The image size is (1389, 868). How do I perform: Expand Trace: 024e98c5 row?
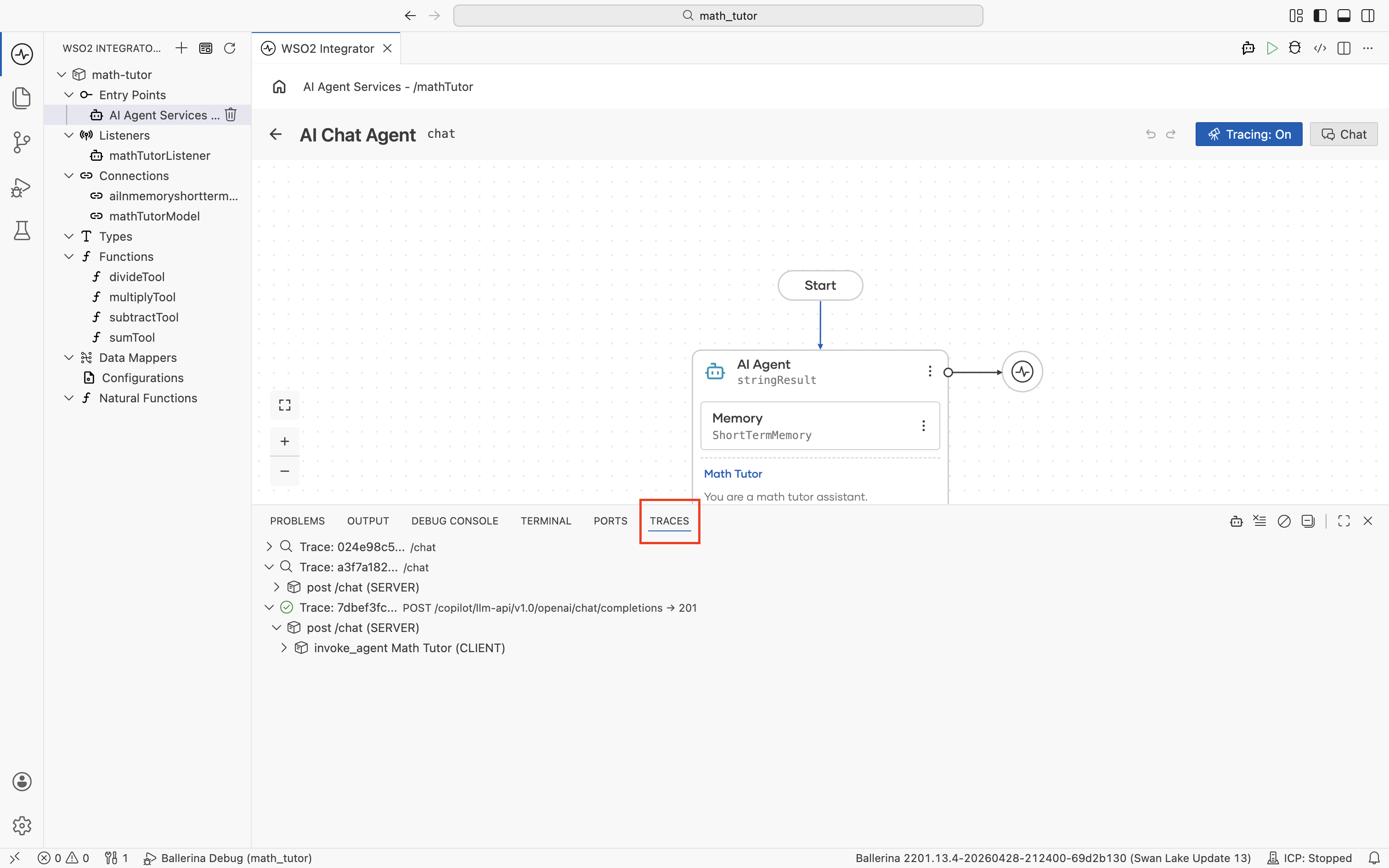pos(269,547)
